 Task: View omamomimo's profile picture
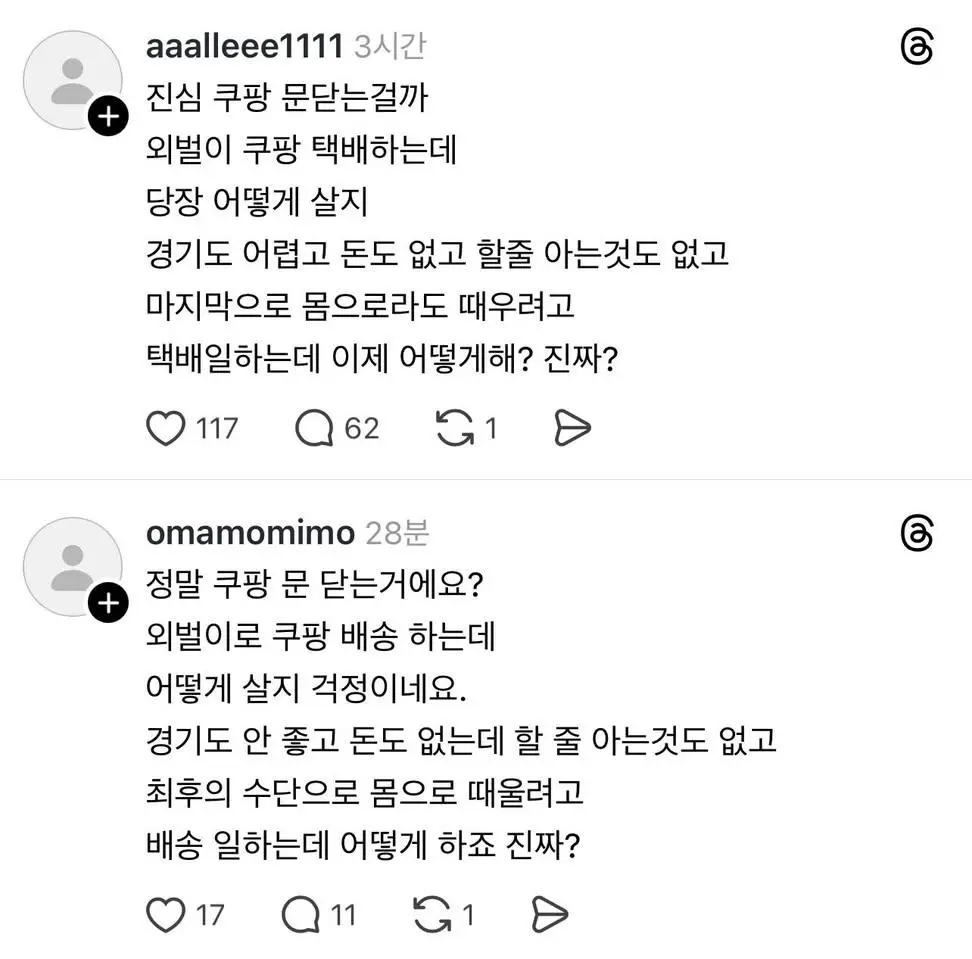click(x=71, y=565)
